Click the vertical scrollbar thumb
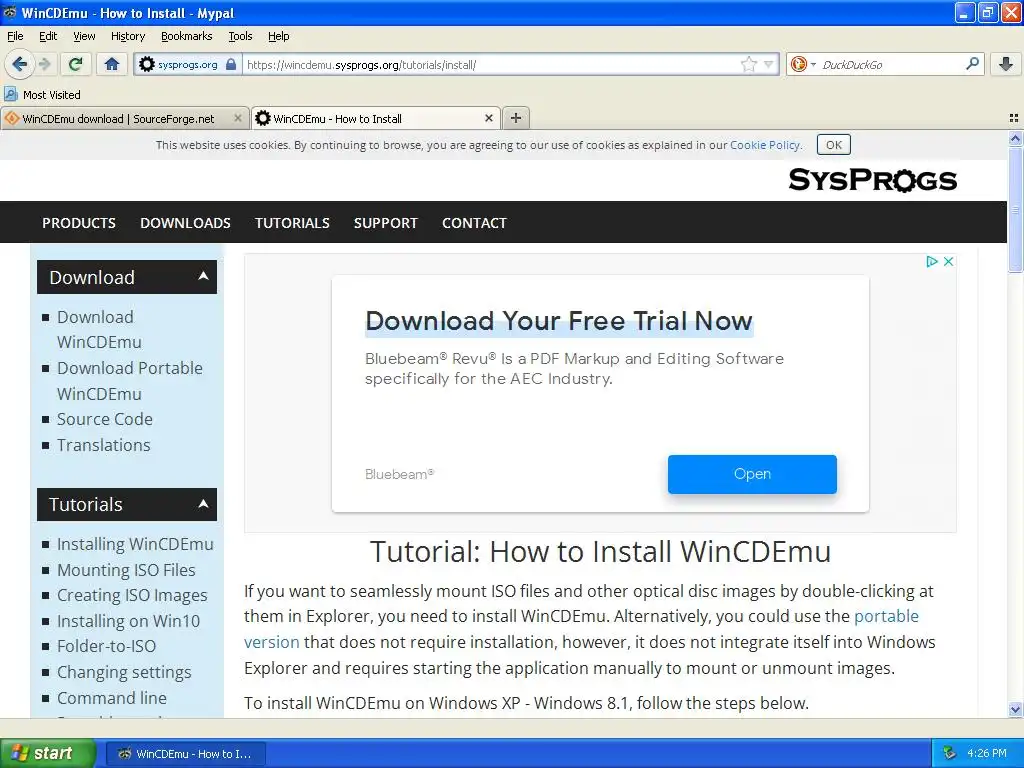Image resolution: width=1024 pixels, height=768 pixels. click(1015, 209)
